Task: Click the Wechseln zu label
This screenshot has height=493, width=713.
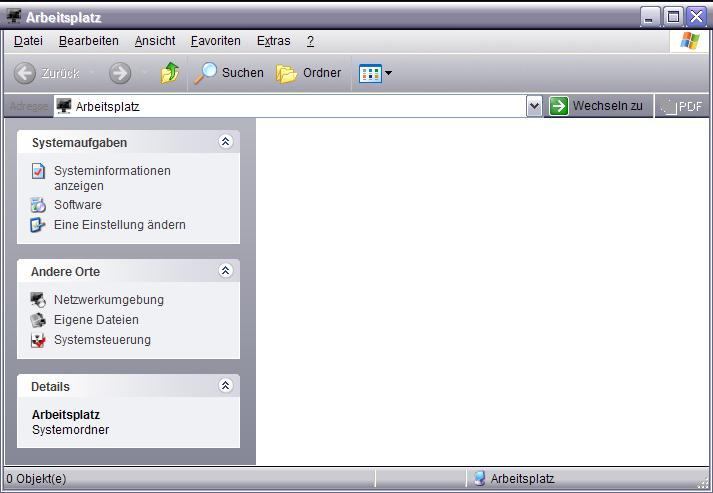Action: (x=608, y=106)
